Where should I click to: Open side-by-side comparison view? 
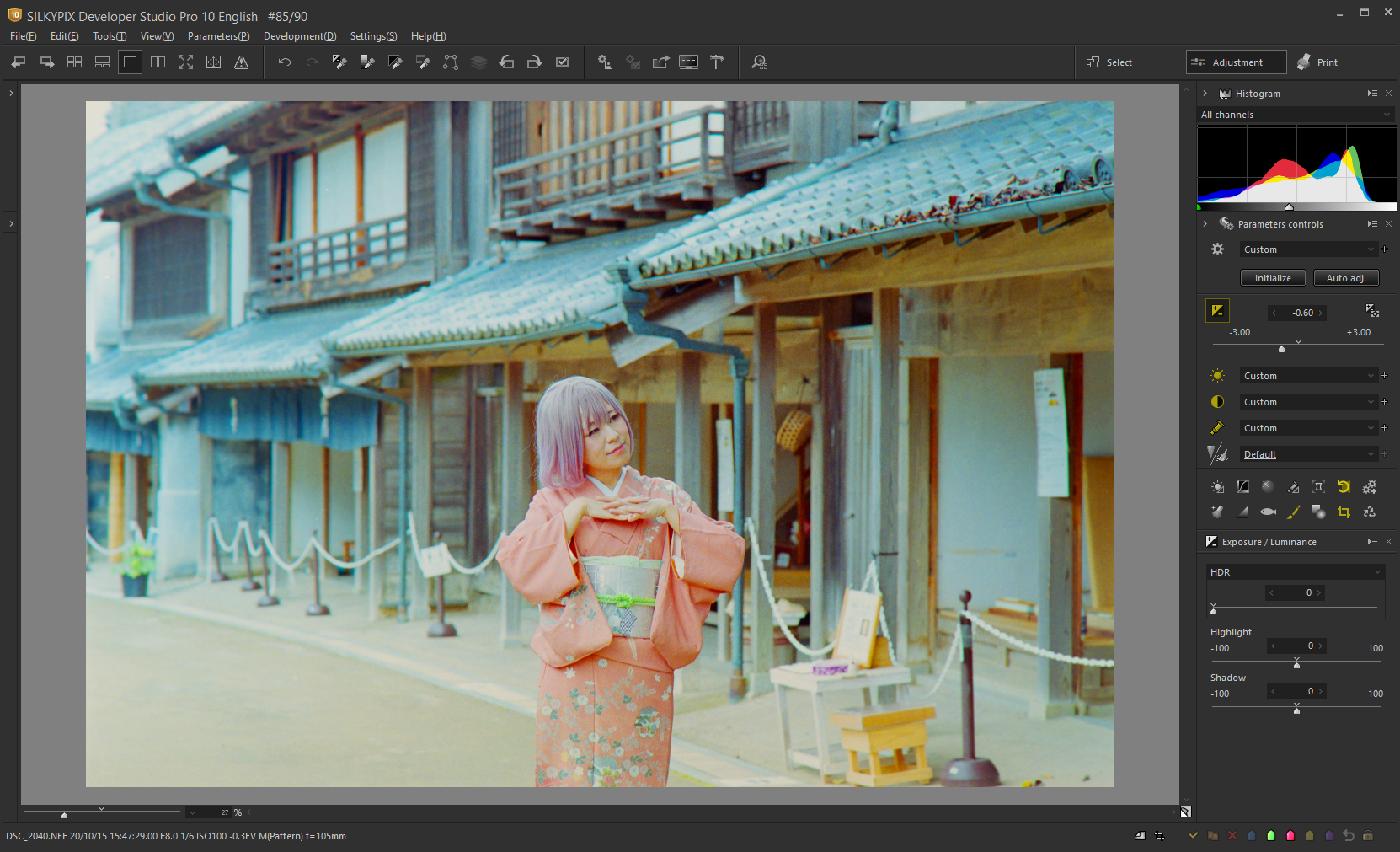(x=158, y=62)
